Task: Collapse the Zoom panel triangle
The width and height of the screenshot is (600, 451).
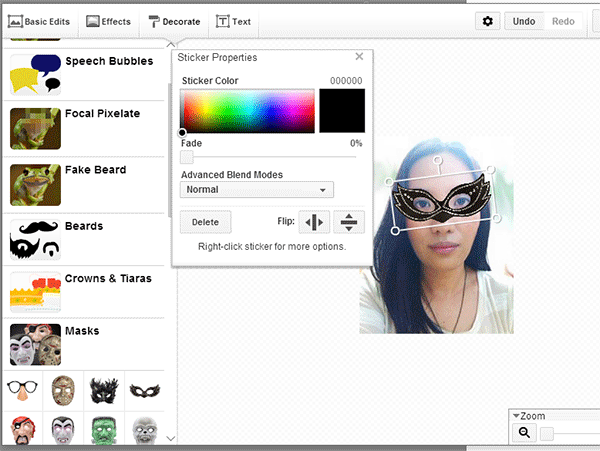Action: (x=516, y=415)
